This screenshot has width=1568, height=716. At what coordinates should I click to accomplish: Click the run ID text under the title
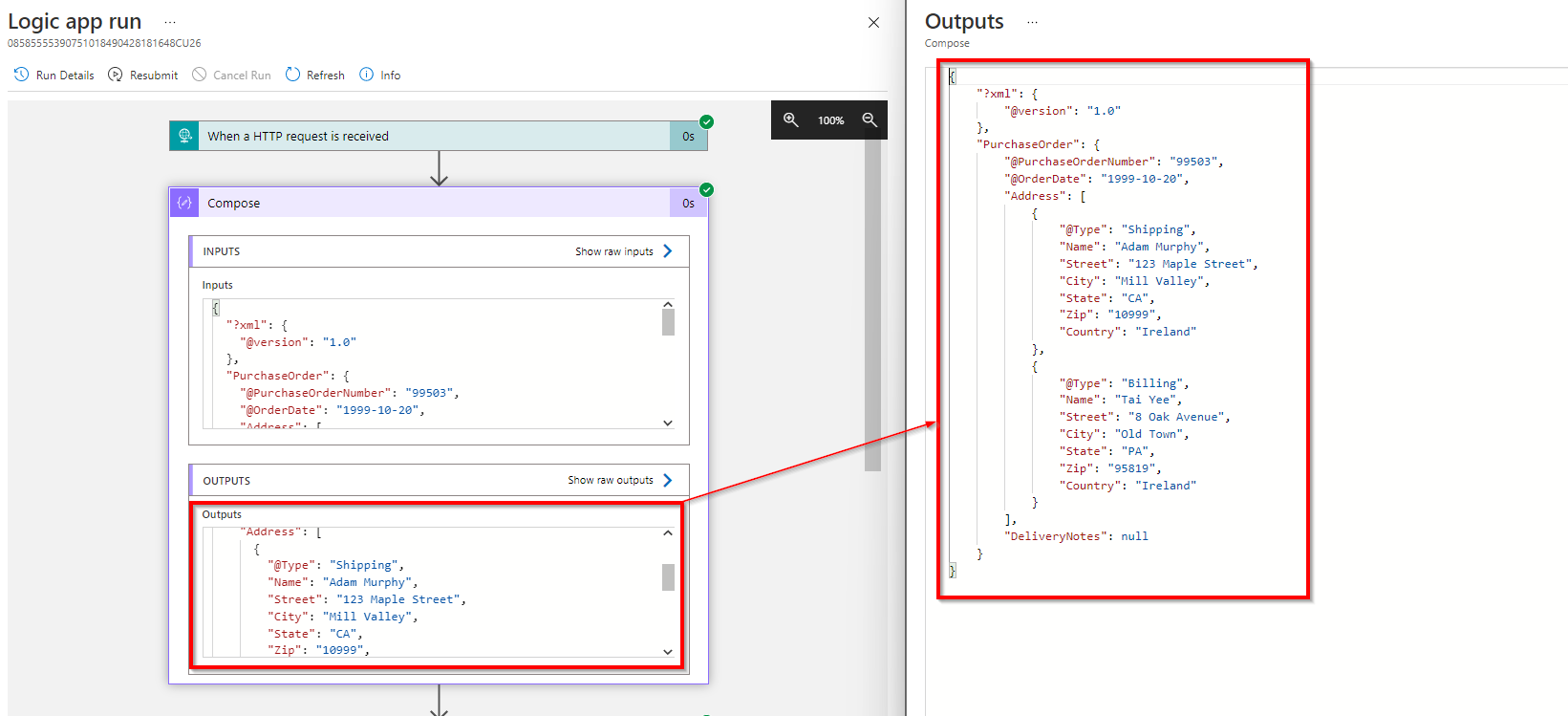104,43
